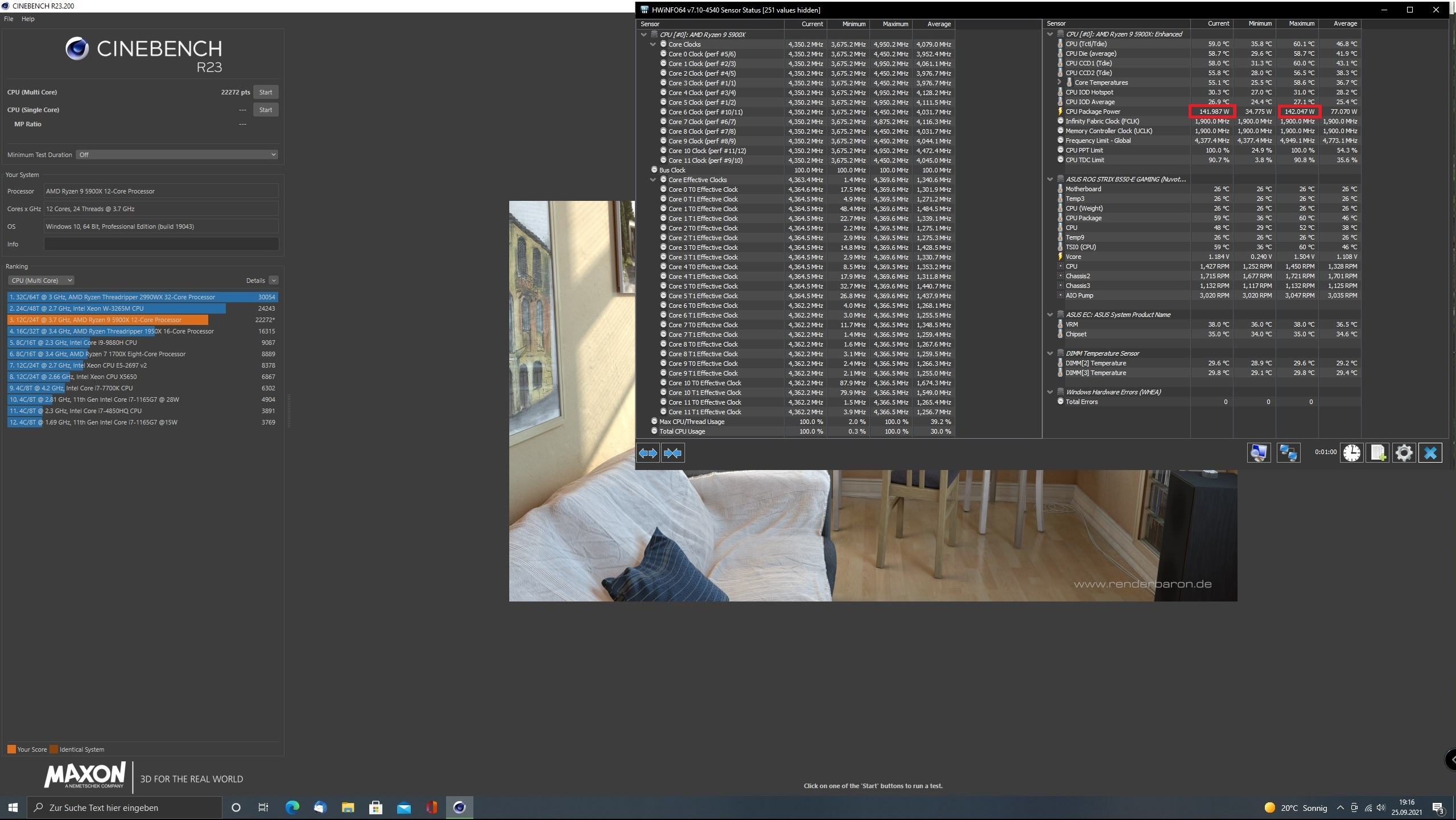Image resolution: width=1456 pixels, height=820 pixels.
Task: Select Core i7-7700K ranking row
Action: [142, 388]
